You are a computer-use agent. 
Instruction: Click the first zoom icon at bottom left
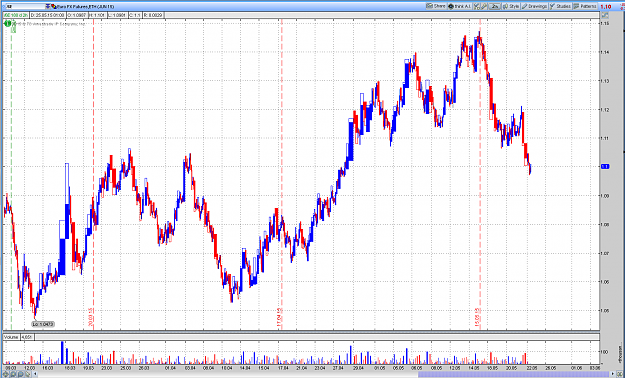point(6,374)
